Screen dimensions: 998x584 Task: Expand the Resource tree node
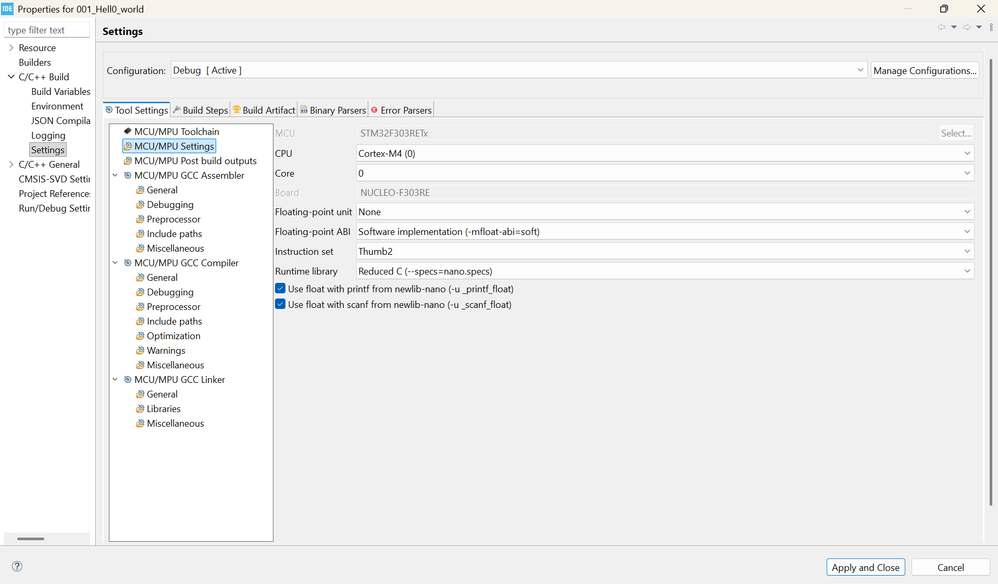click(x=11, y=48)
